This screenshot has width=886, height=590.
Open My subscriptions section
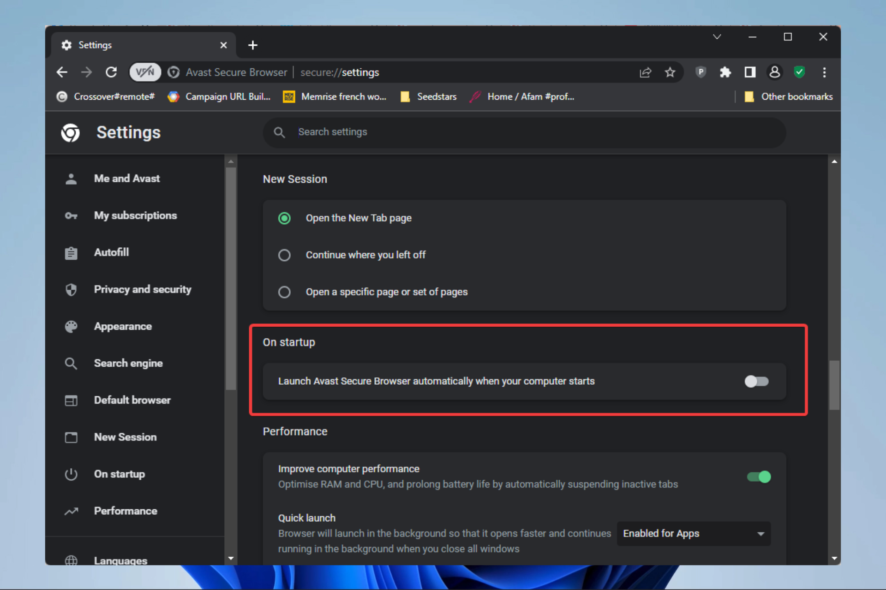pyautogui.click(x=136, y=215)
